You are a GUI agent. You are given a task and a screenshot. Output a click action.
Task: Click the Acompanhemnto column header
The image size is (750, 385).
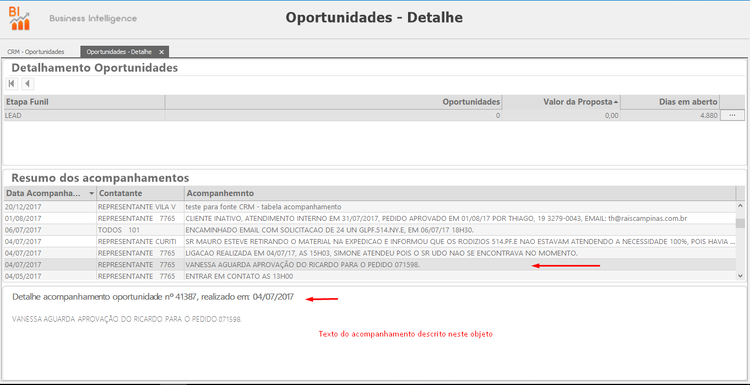tap(460, 193)
